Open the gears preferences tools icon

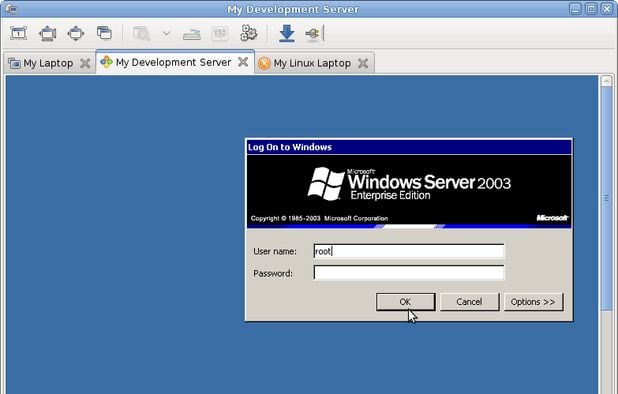point(249,33)
